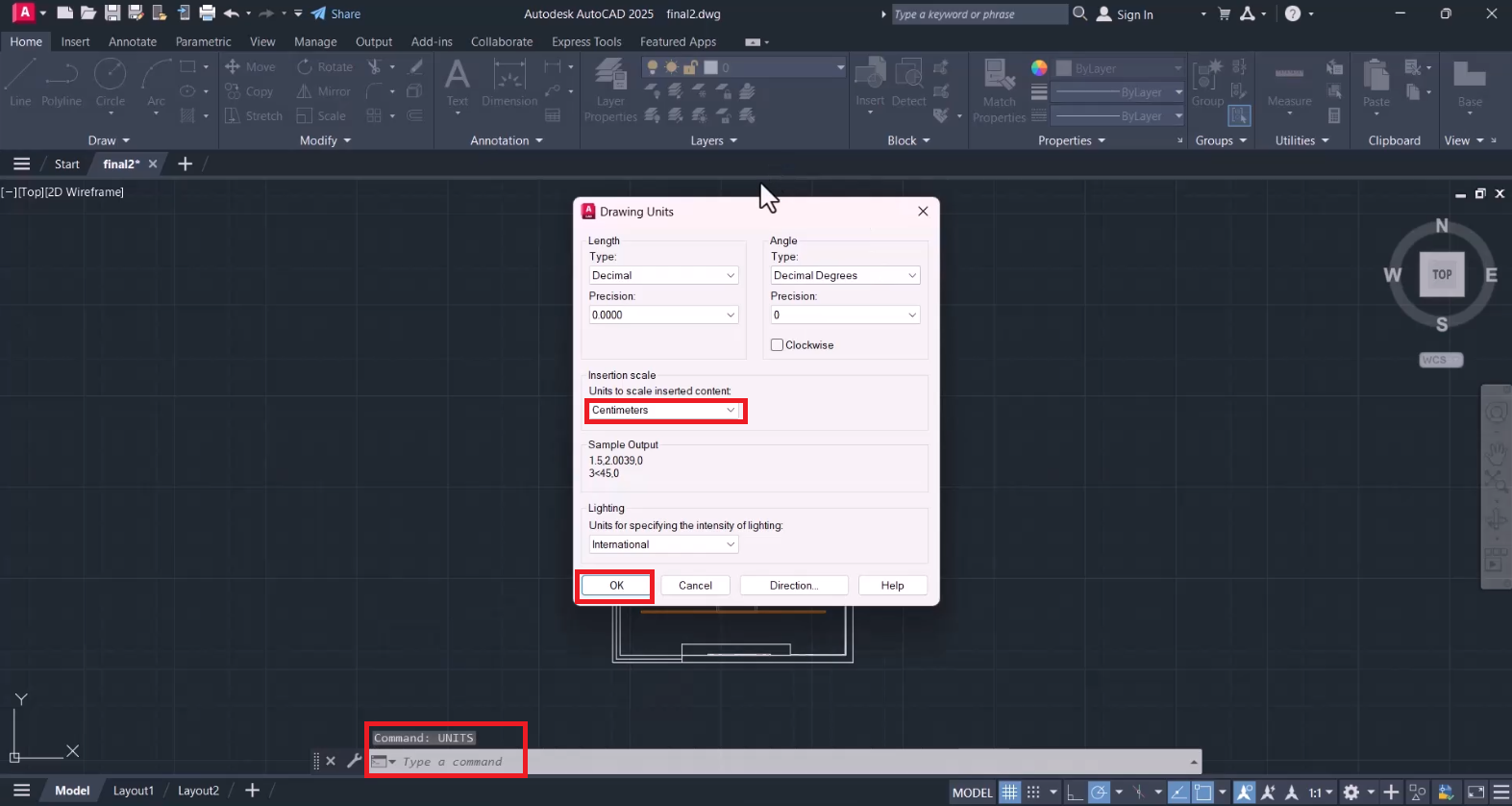Open the Length Type Decimal dropdown
The height and width of the screenshot is (806, 1512).
[663, 276]
